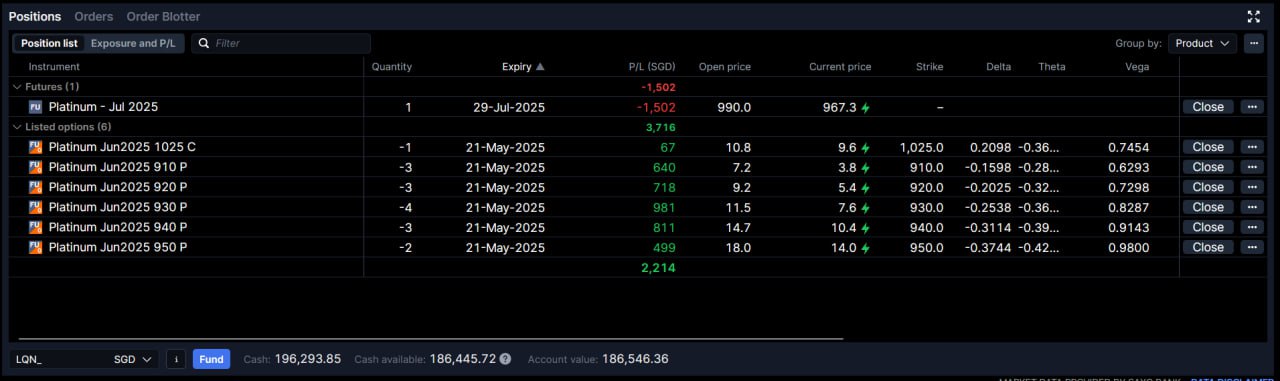Sort by the Quantity column header

click(x=392, y=67)
